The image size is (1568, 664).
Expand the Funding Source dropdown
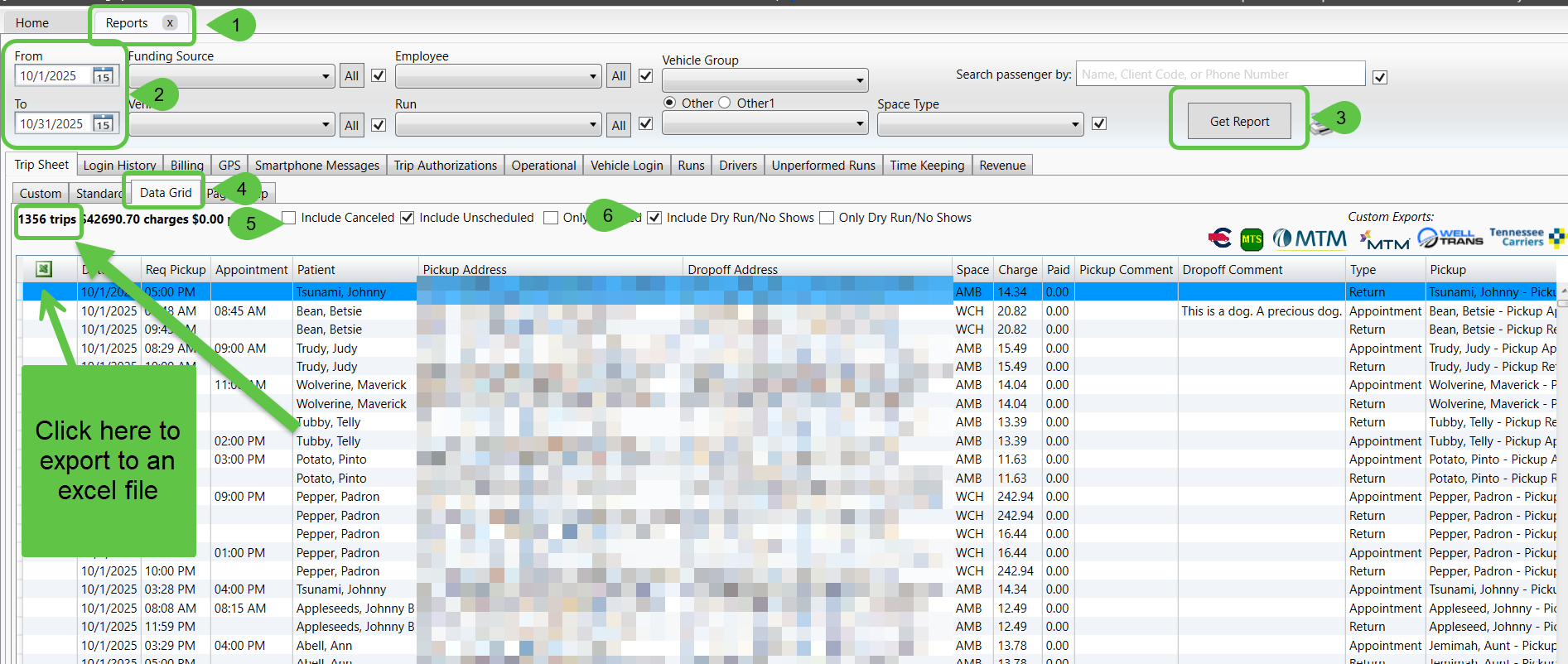tap(326, 76)
